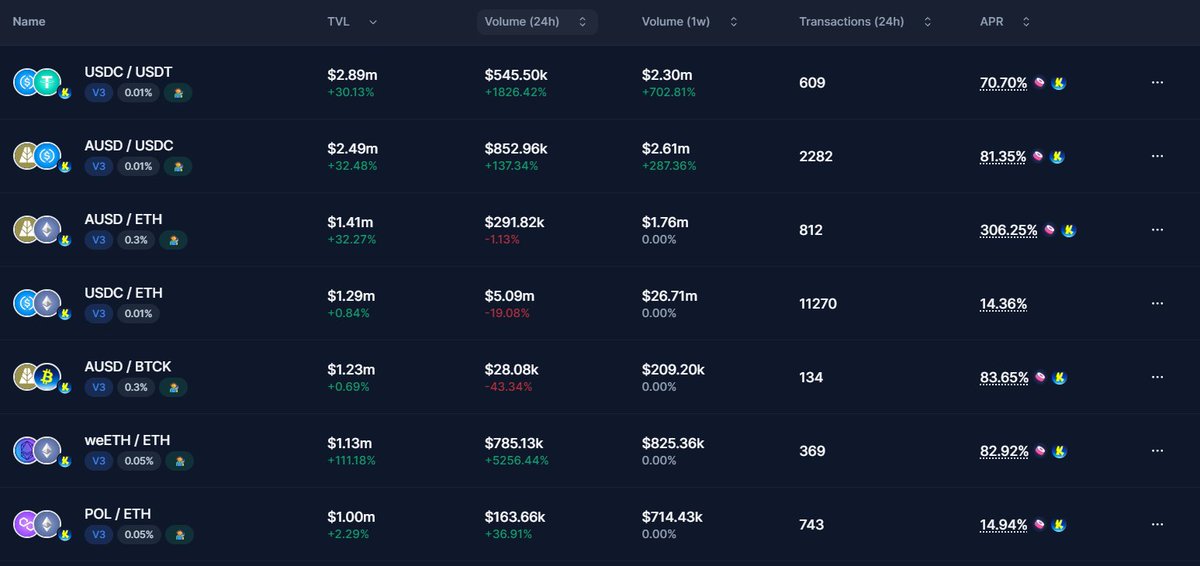Click the AUSD / USDC token pair icon
This screenshot has width=1200, height=566.
pos(40,156)
